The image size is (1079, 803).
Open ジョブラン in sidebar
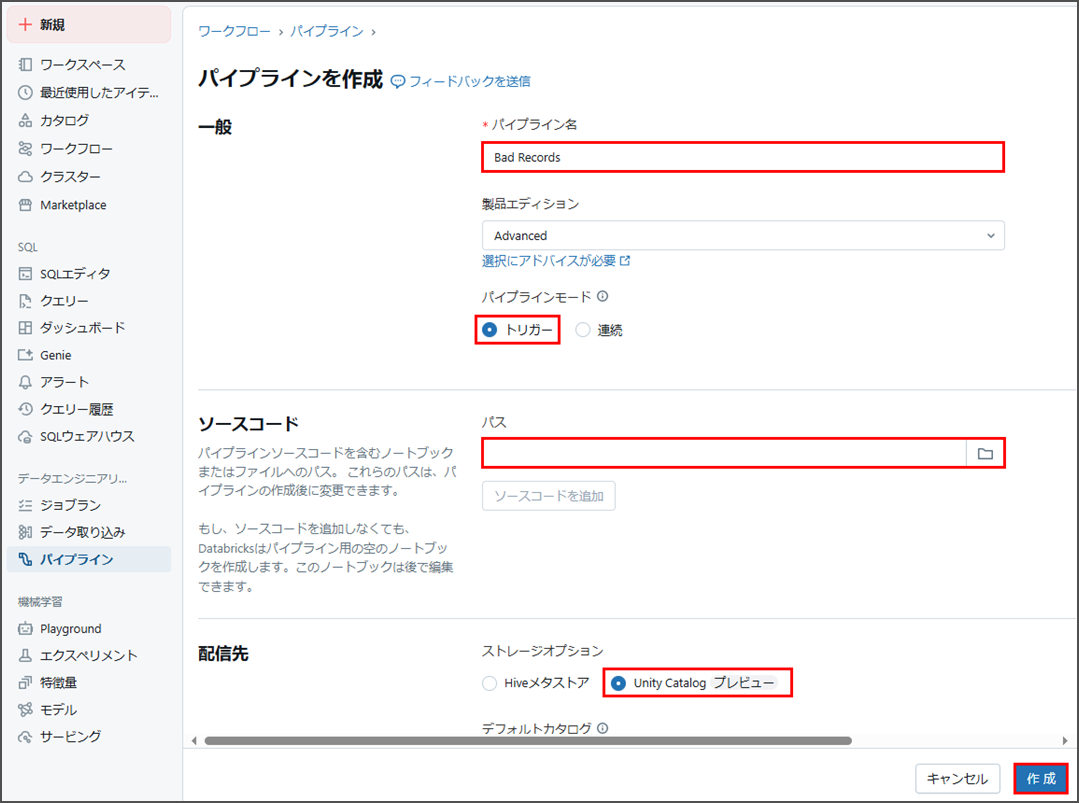(x=70, y=505)
